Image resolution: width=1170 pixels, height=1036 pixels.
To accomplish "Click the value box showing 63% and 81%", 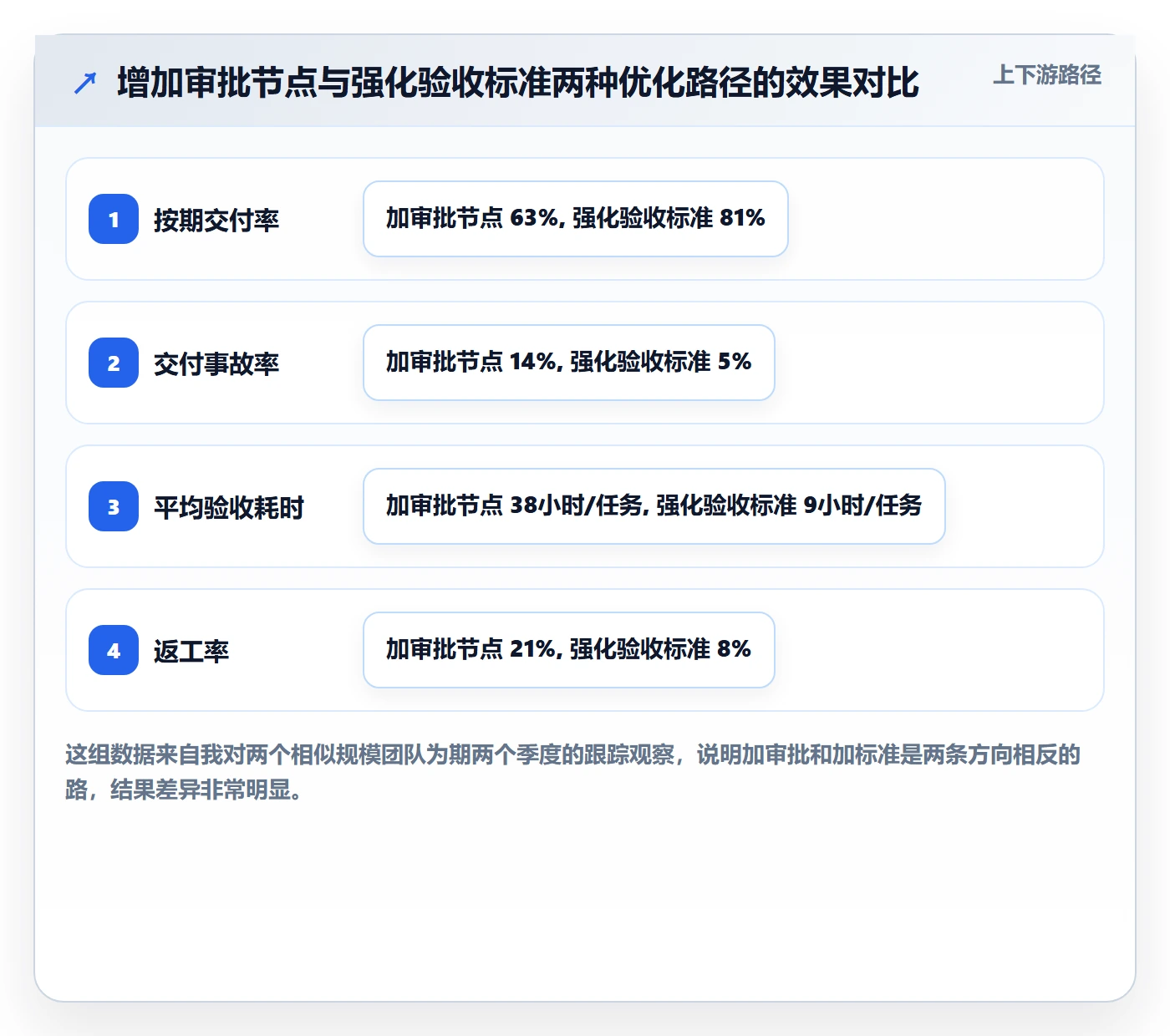I will (x=576, y=219).
